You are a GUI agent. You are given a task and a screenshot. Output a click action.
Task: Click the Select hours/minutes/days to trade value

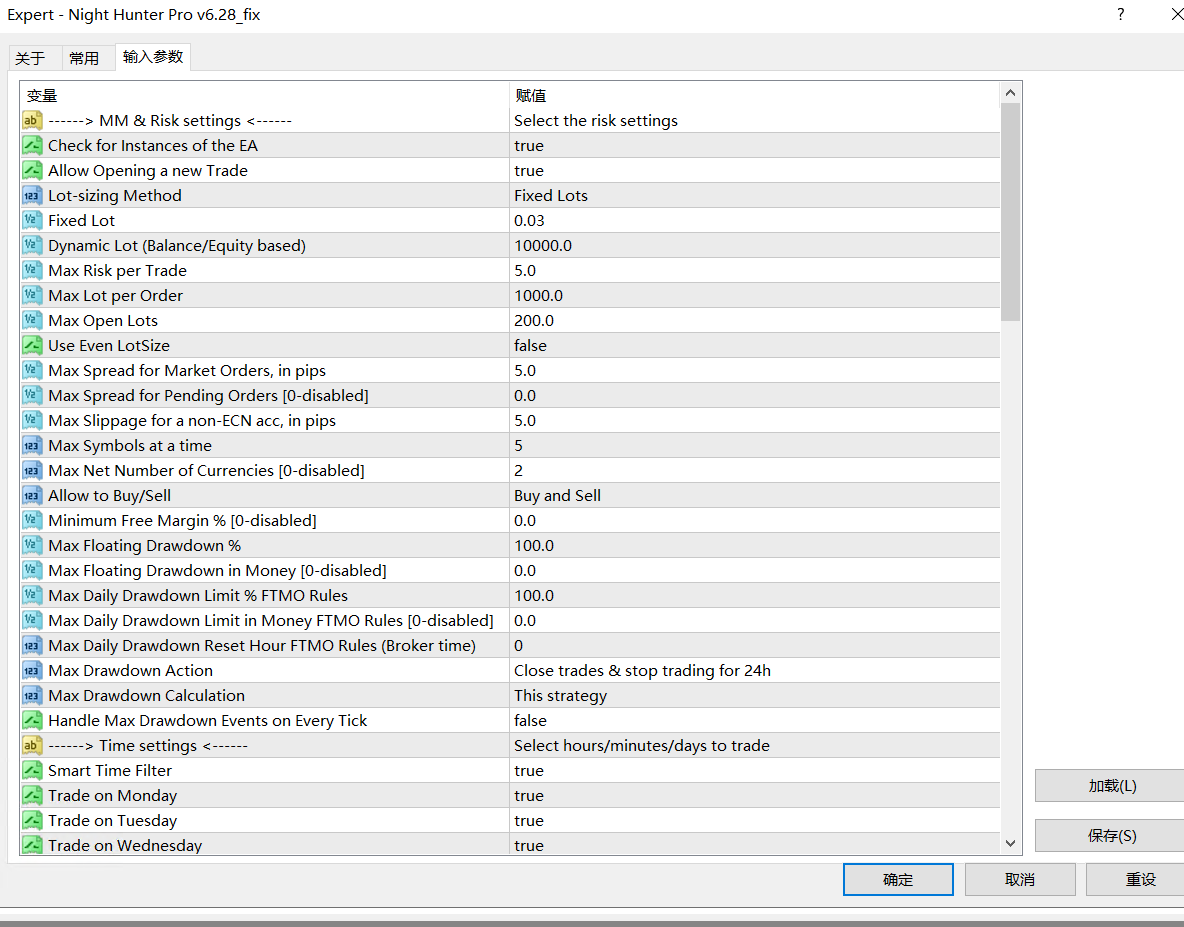(x=642, y=745)
